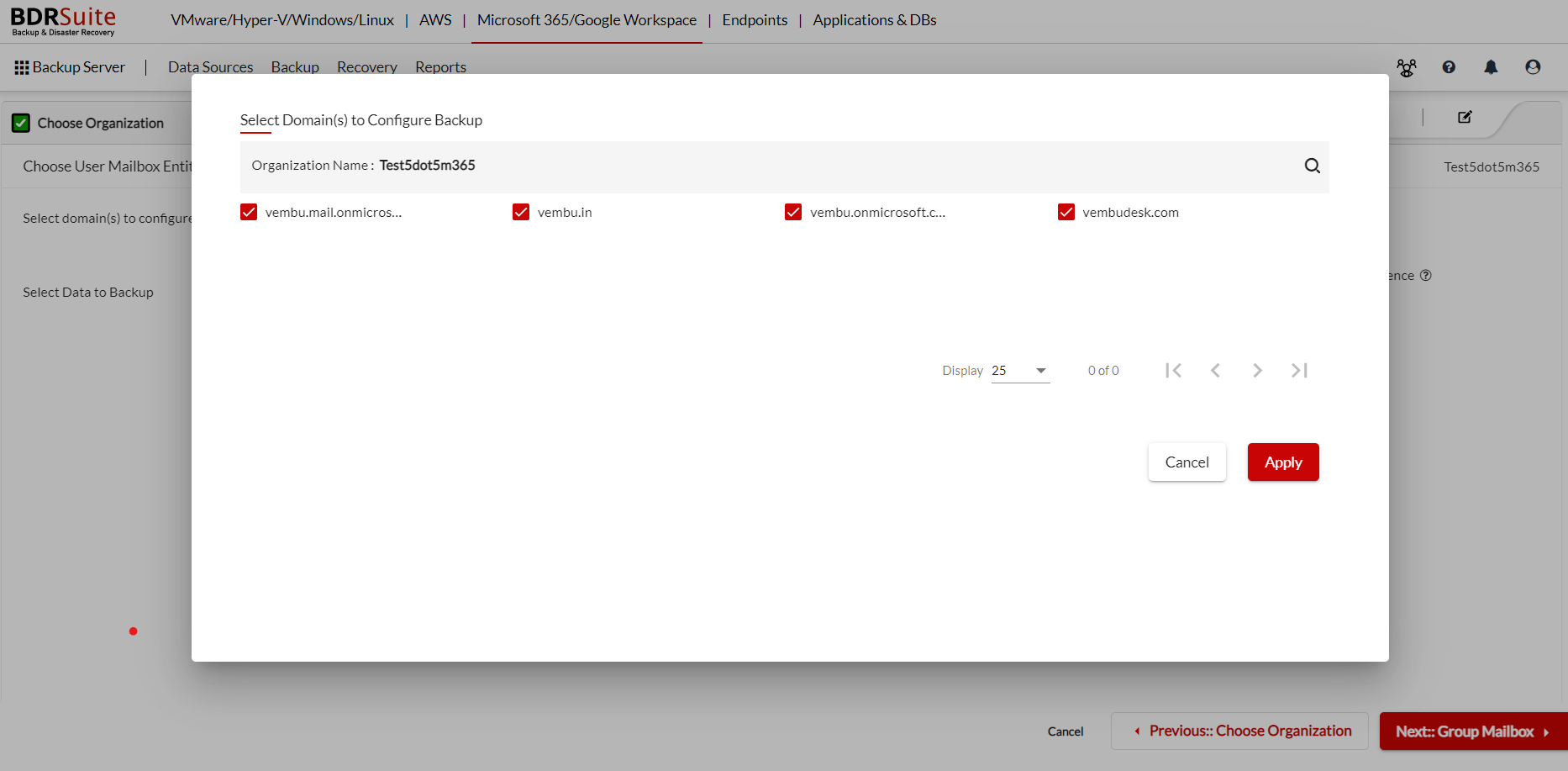Uncheck vembu.onmicrosoft.c... domain checkbox
Screen dimensions: 1568x771
tap(793, 212)
